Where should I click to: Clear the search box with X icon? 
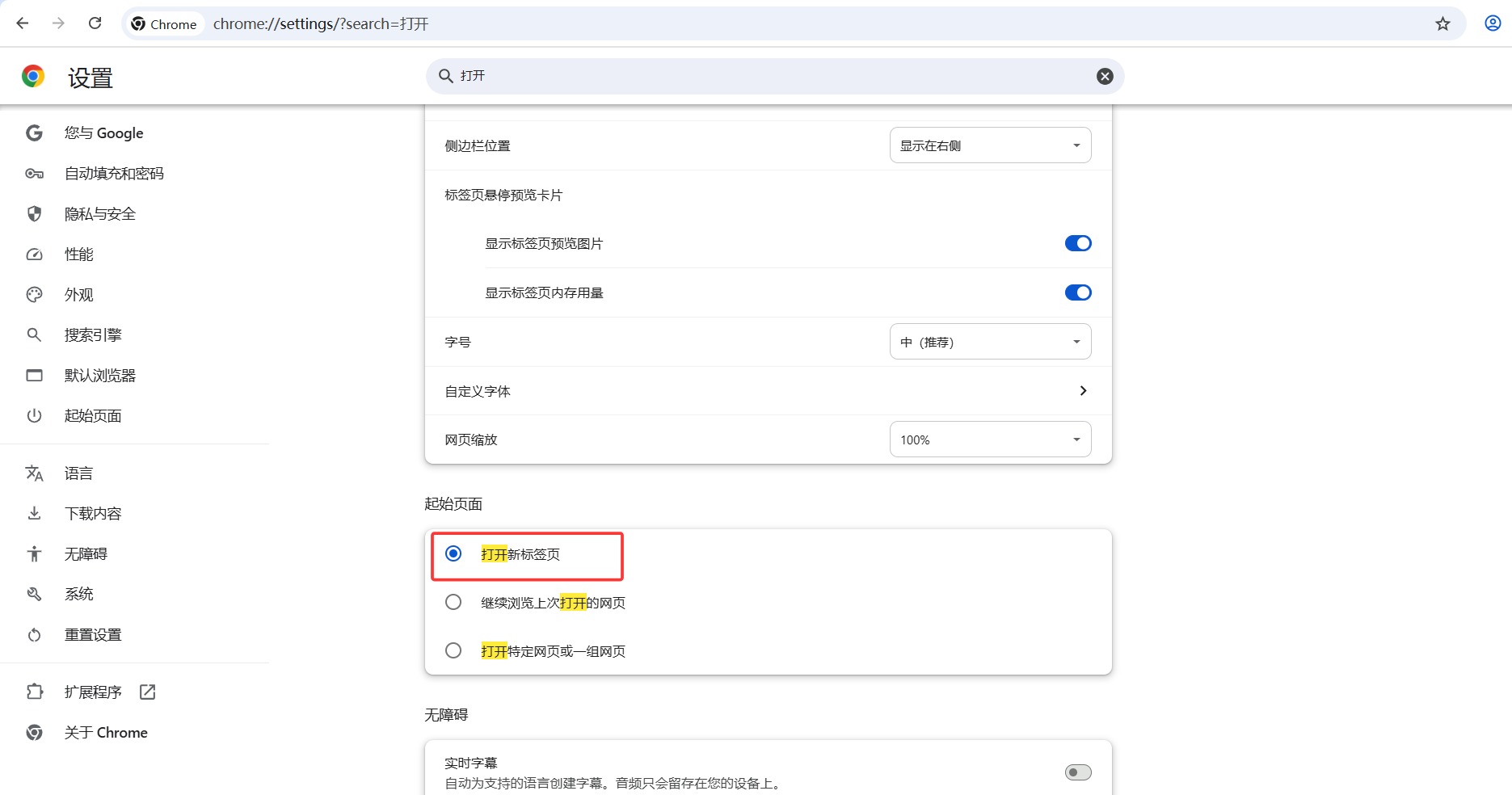[x=1104, y=76]
